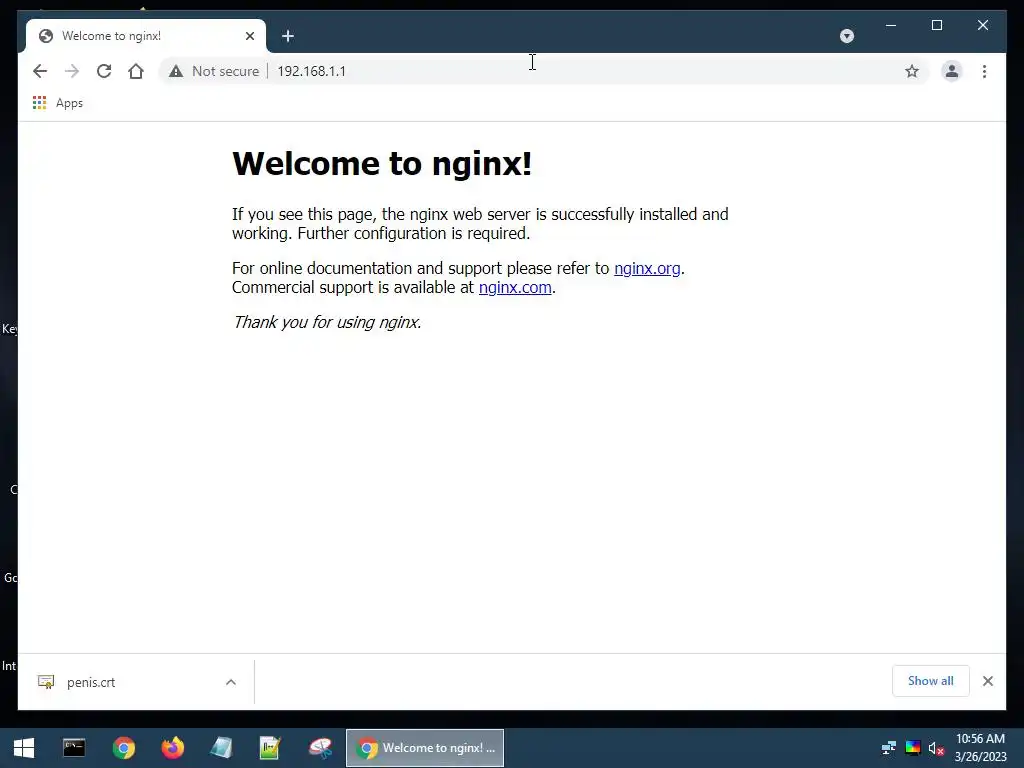Click the Thank you for using nginx text

tap(327, 323)
